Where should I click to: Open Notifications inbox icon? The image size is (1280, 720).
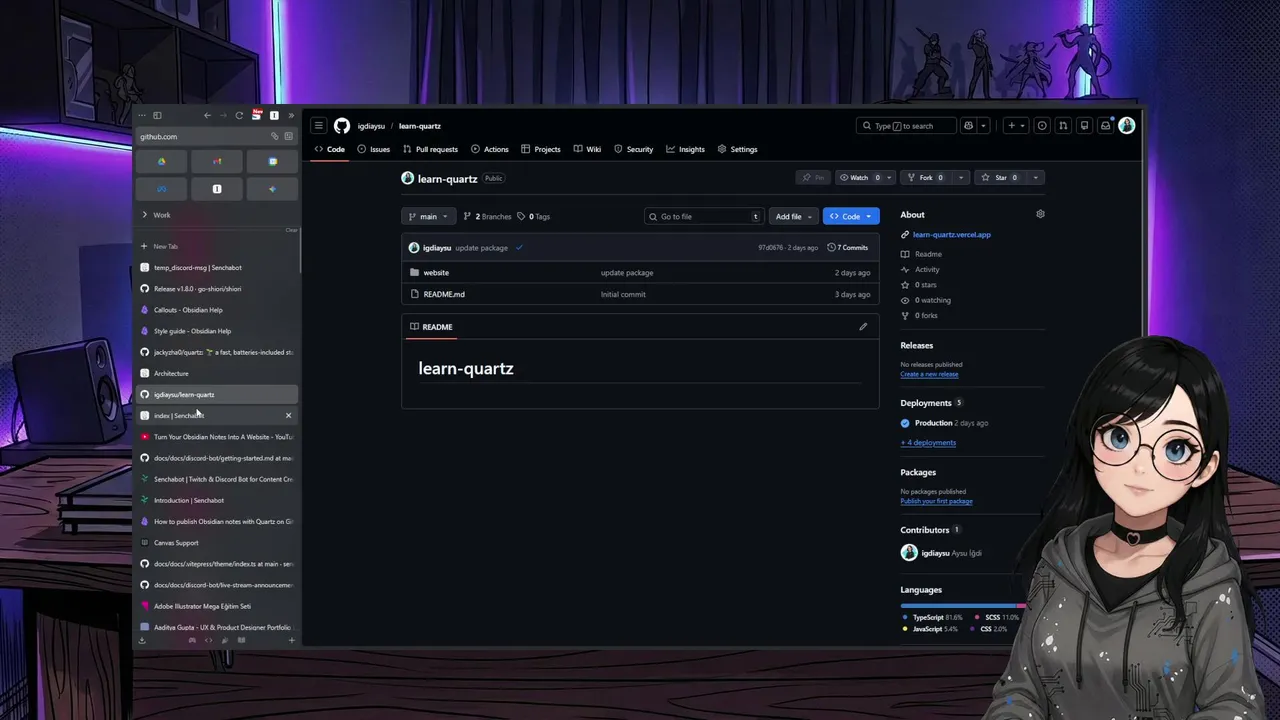pos(1105,126)
